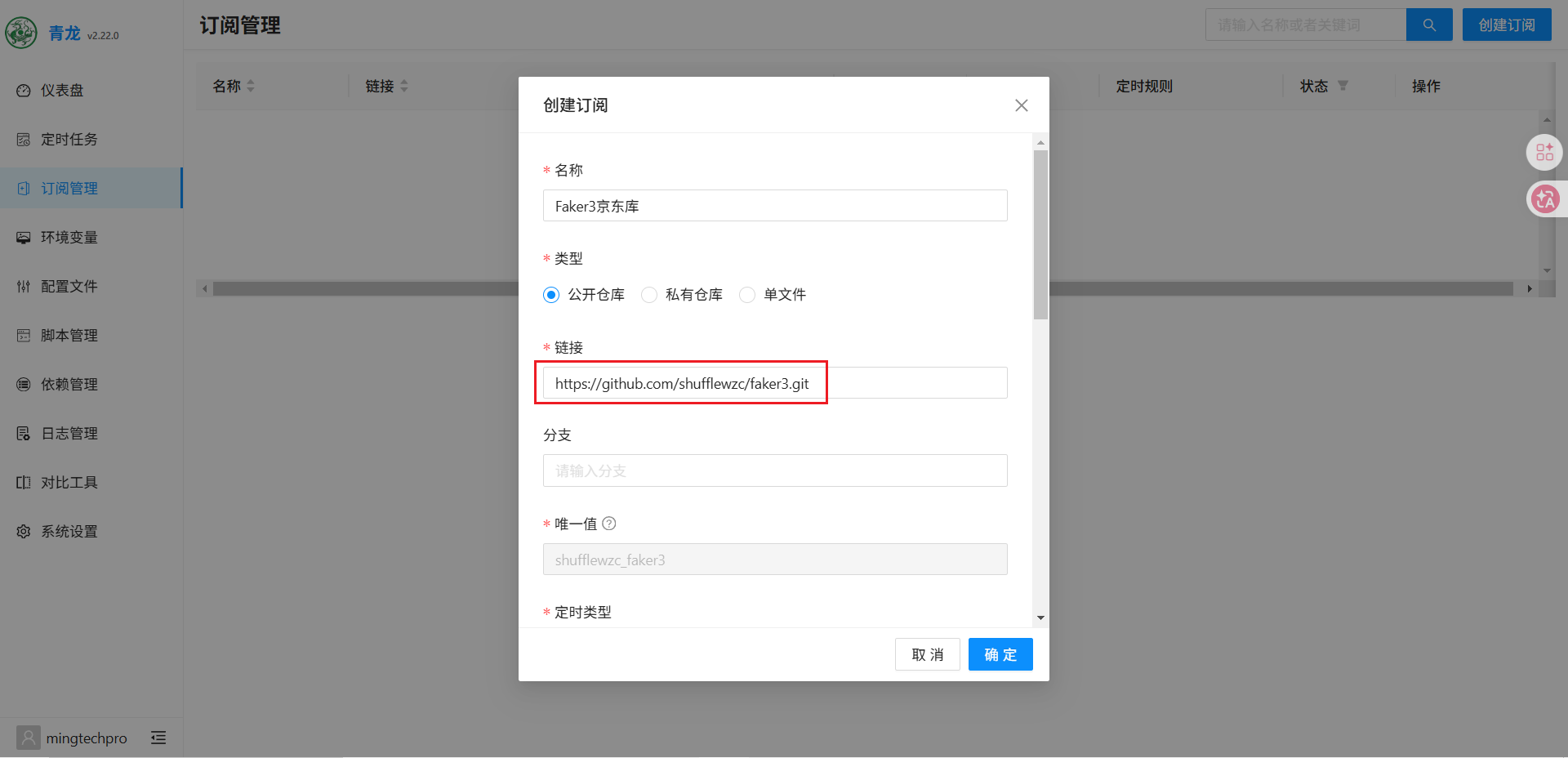
Task: Click the Qinglong dragon logo
Action: 21,33
